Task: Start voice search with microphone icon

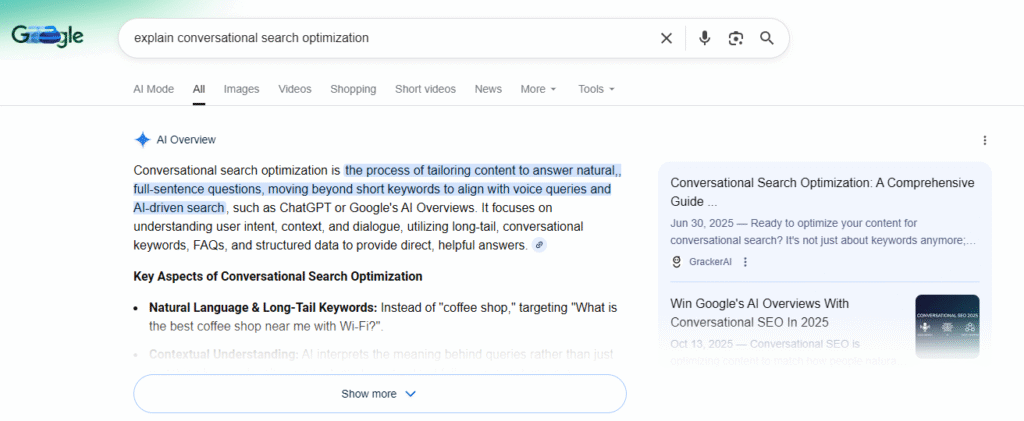Action: 704,38
